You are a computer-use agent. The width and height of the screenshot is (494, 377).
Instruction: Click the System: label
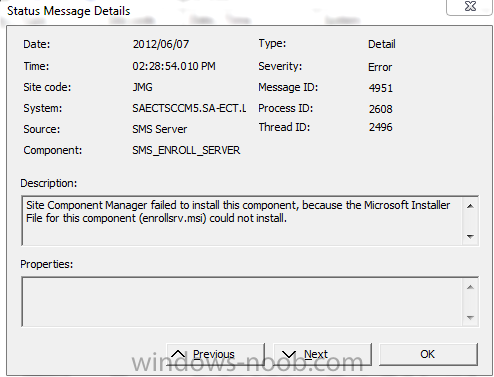pos(42,108)
